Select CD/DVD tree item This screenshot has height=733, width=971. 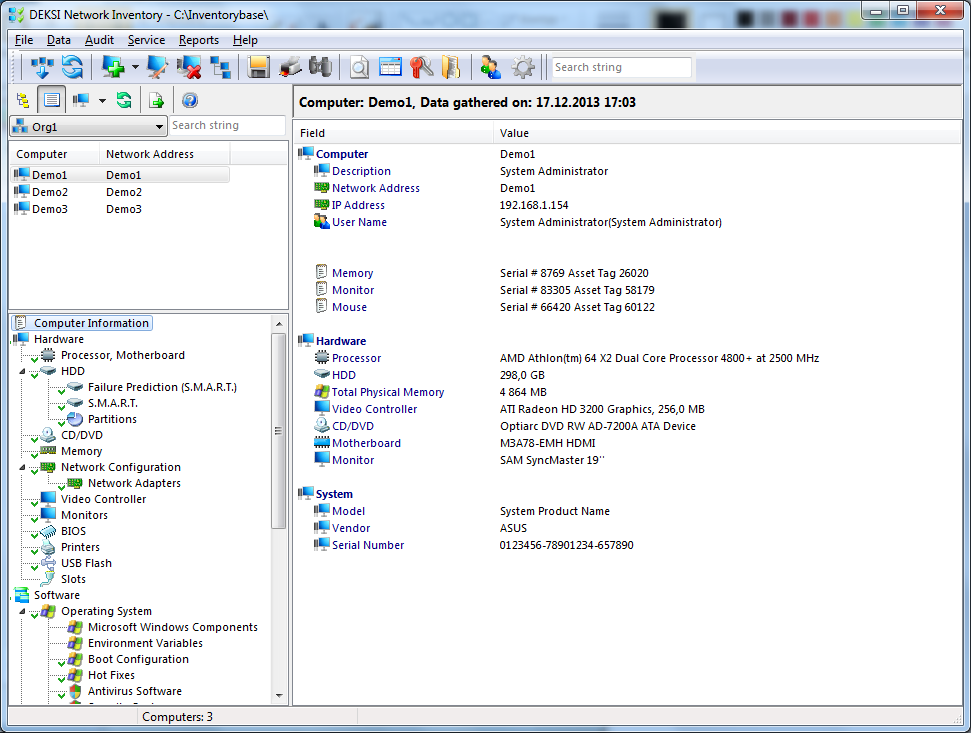point(82,435)
